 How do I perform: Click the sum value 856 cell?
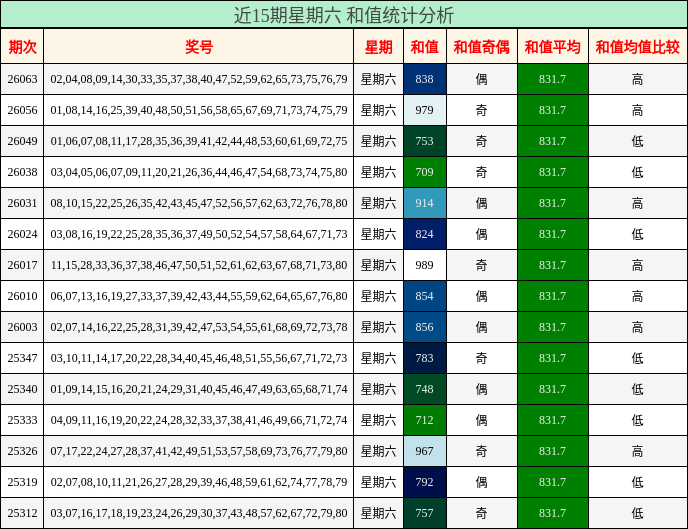pos(425,327)
